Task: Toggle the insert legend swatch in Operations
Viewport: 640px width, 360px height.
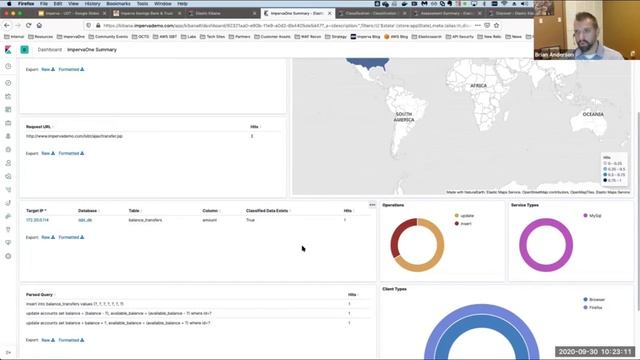Action: tap(457, 224)
